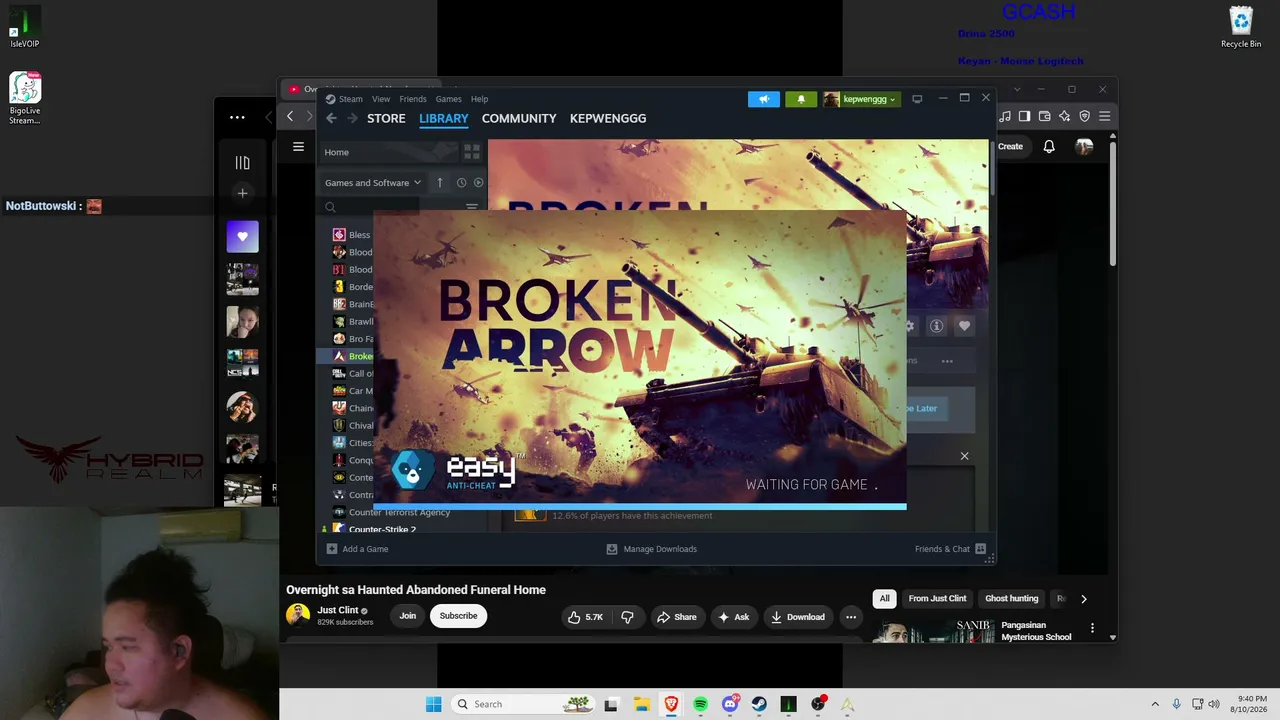The width and height of the screenshot is (1280, 720).
Task: Open YouTube notifications bell
Action: [1049, 147]
